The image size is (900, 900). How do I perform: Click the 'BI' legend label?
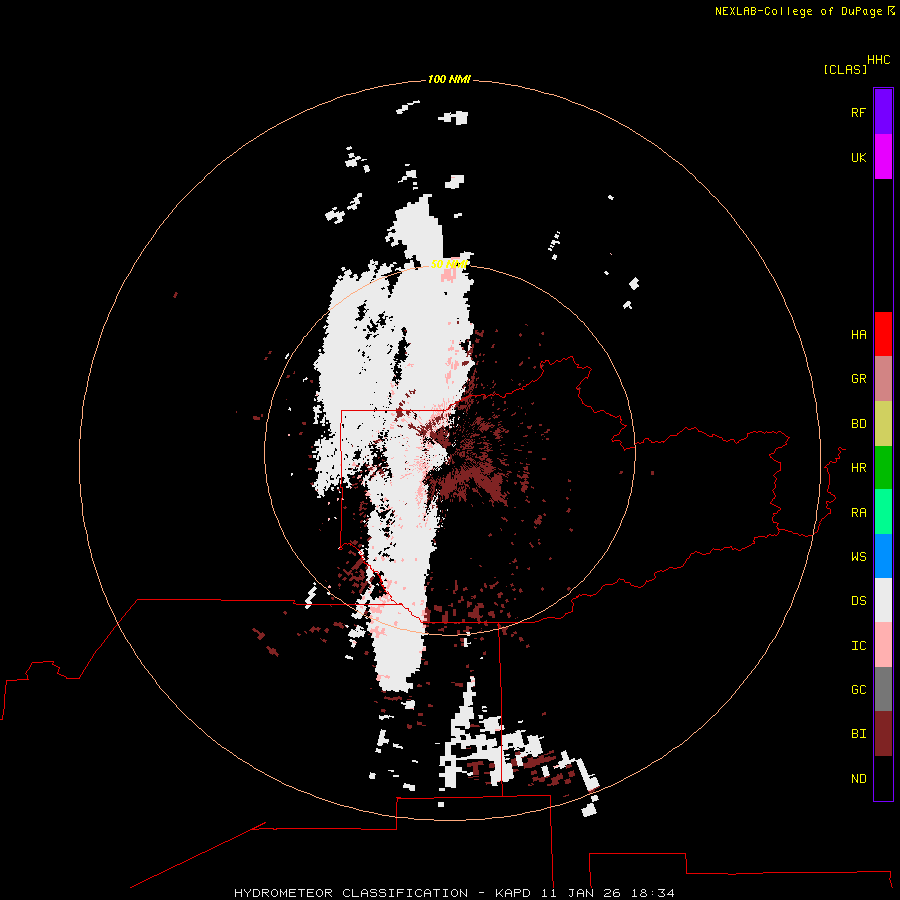[x=858, y=734]
